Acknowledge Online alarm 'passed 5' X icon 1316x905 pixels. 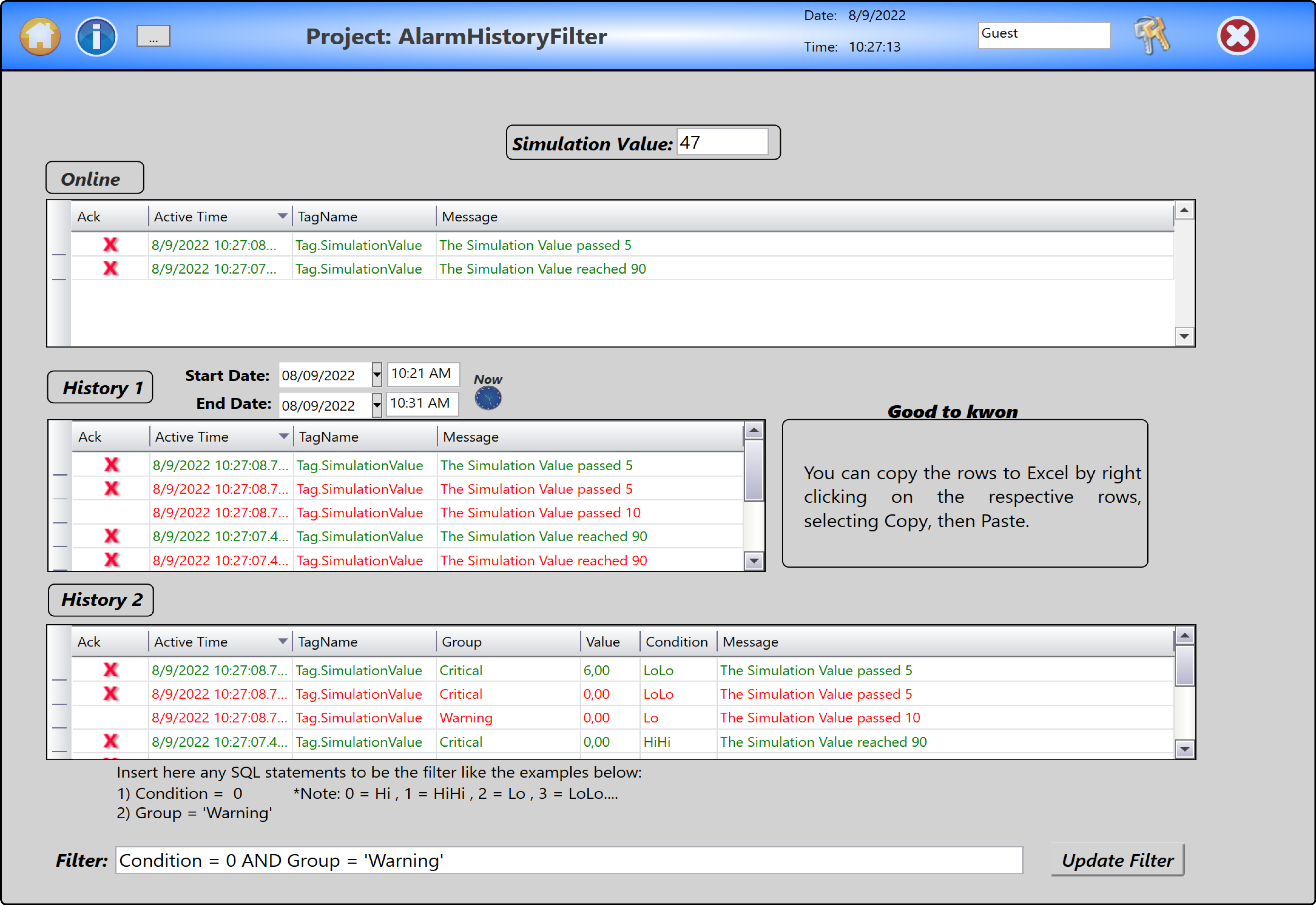click(x=111, y=244)
